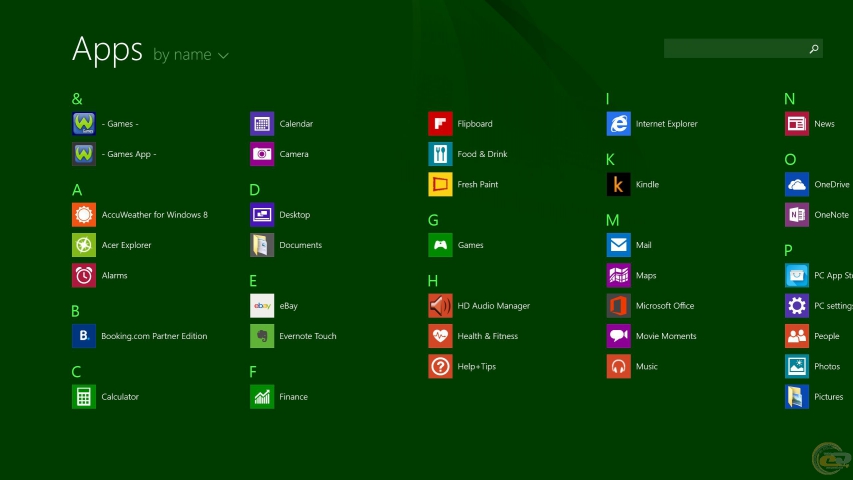Select the 'F' letter group header

252,372
